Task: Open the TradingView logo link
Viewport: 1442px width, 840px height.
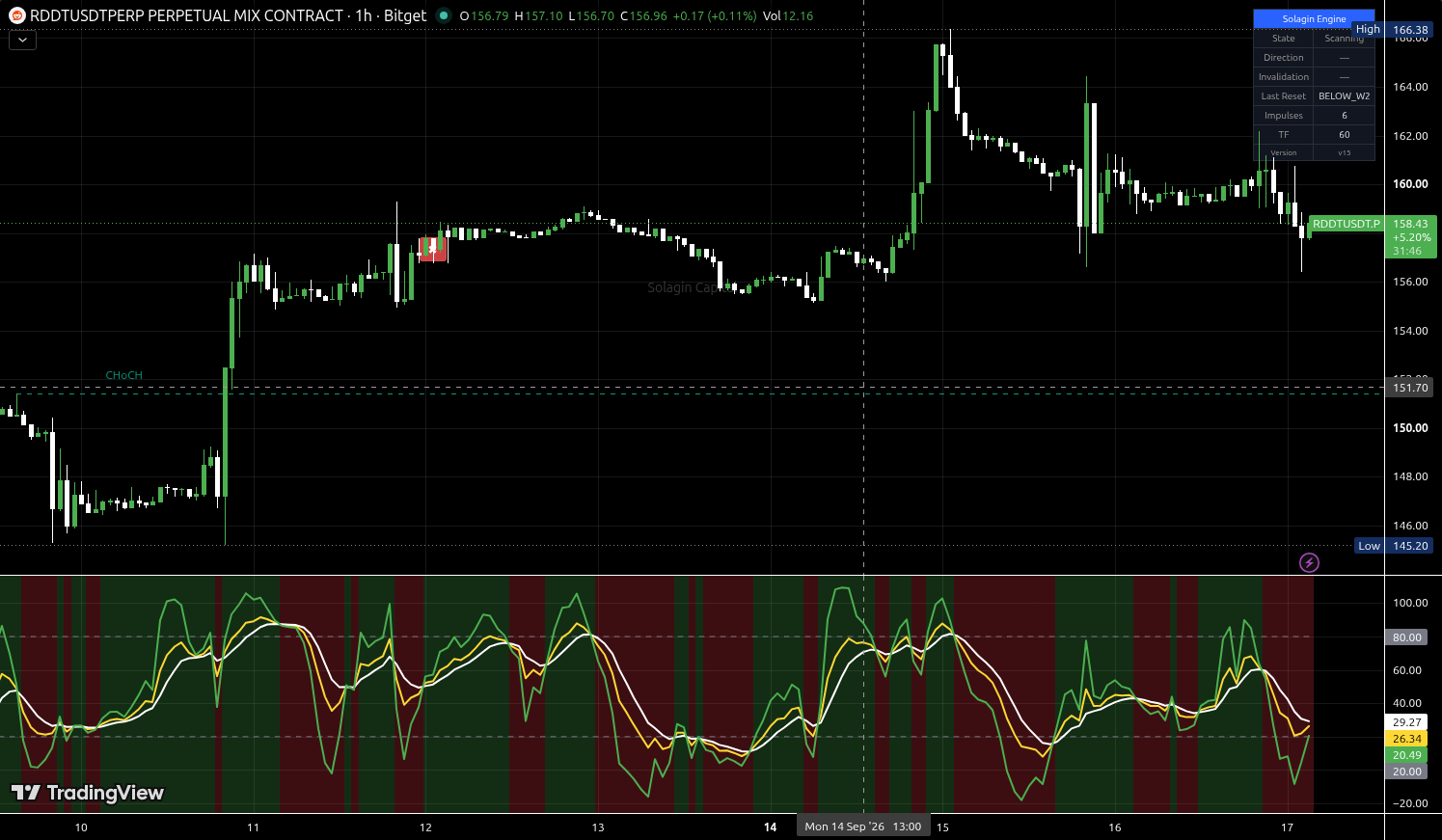Action: coord(88,793)
